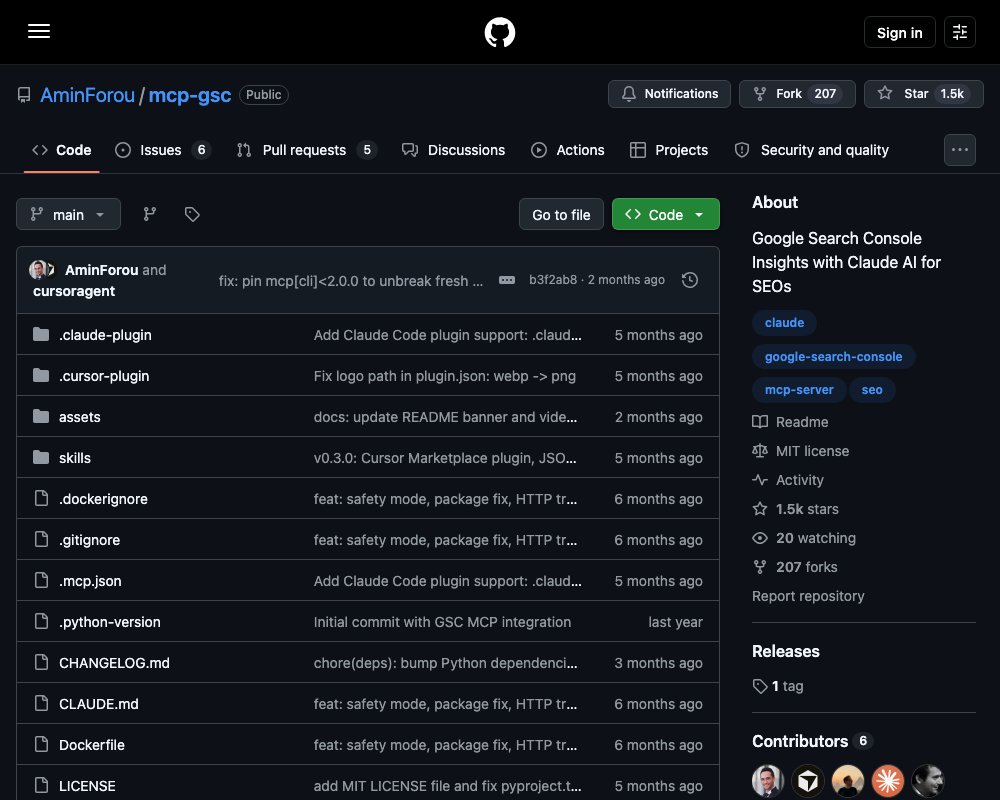Image resolution: width=1000 pixels, height=800 pixels.
Task: Open 'Fix logo path in plugin.json' commit
Action: tap(445, 376)
